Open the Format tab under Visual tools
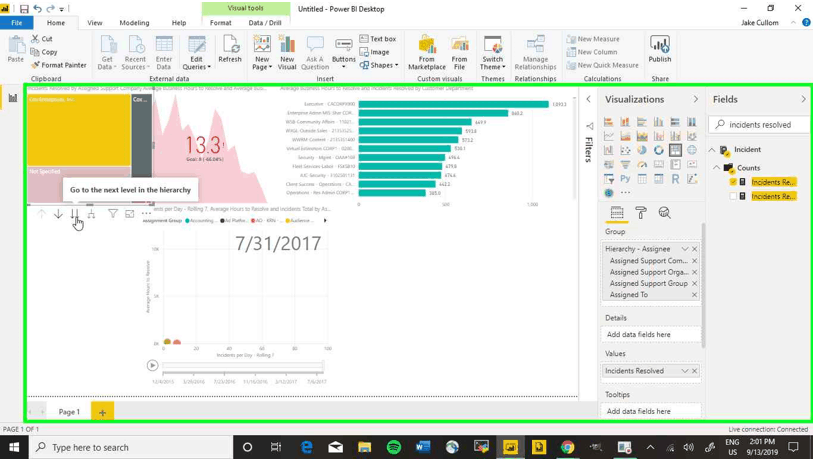814x461 pixels. point(221,23)
